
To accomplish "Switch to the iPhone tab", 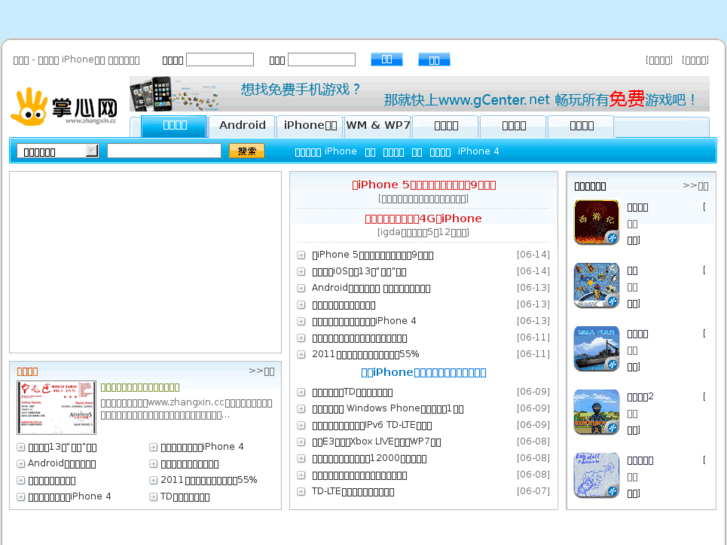I will pos(310,126).
